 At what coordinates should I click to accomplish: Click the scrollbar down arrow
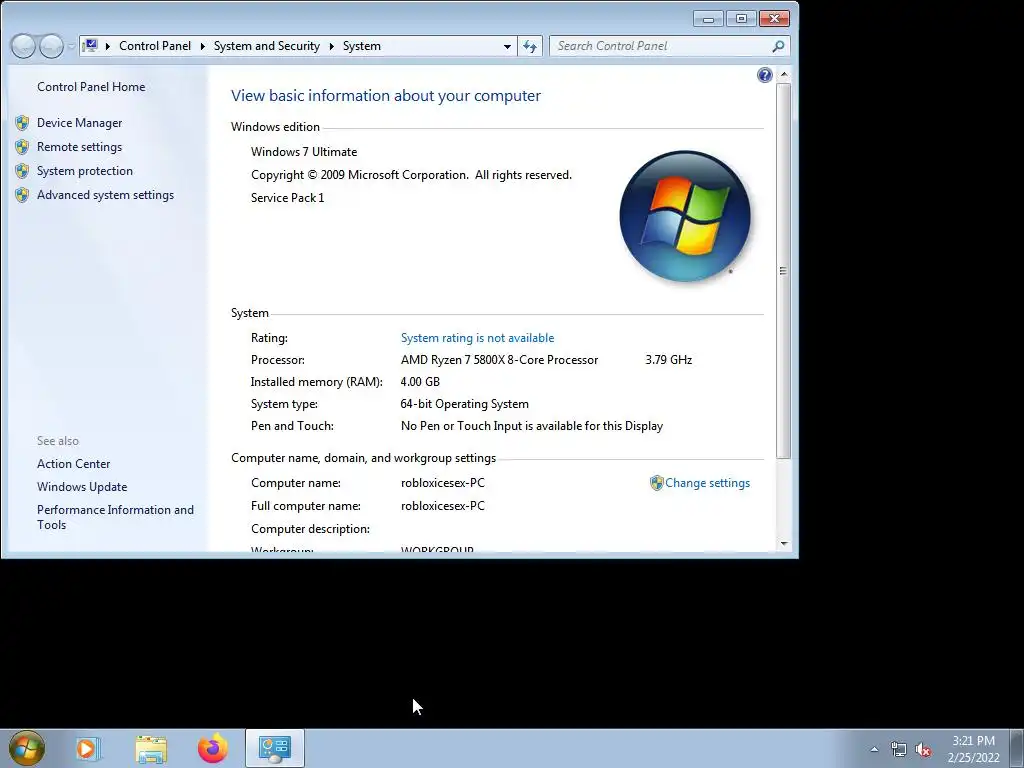(x=784, y=543)
